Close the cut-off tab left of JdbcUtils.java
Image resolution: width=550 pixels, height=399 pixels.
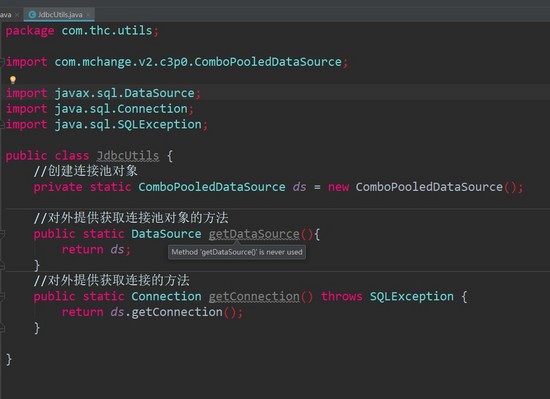click(x=17, y=15)
